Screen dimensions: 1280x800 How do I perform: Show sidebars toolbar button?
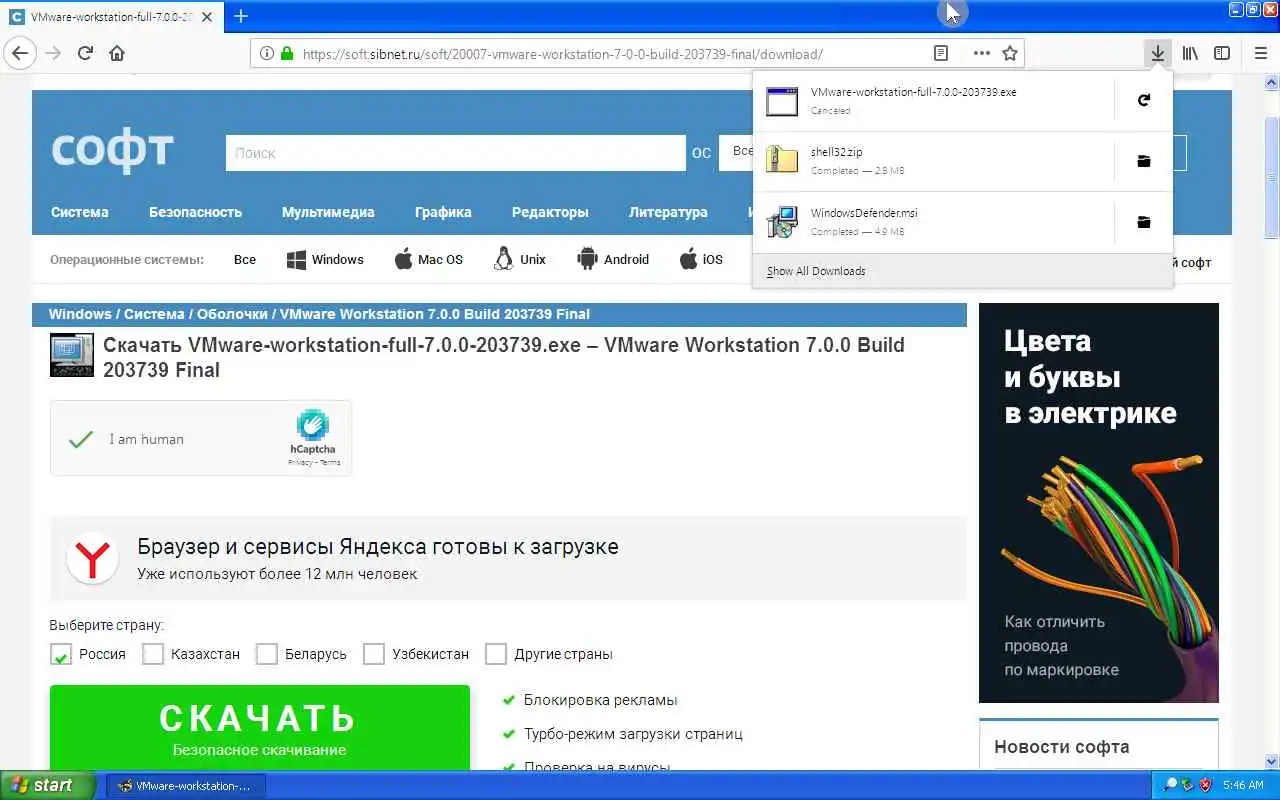pyautogui.click(x=1222, y=53)
